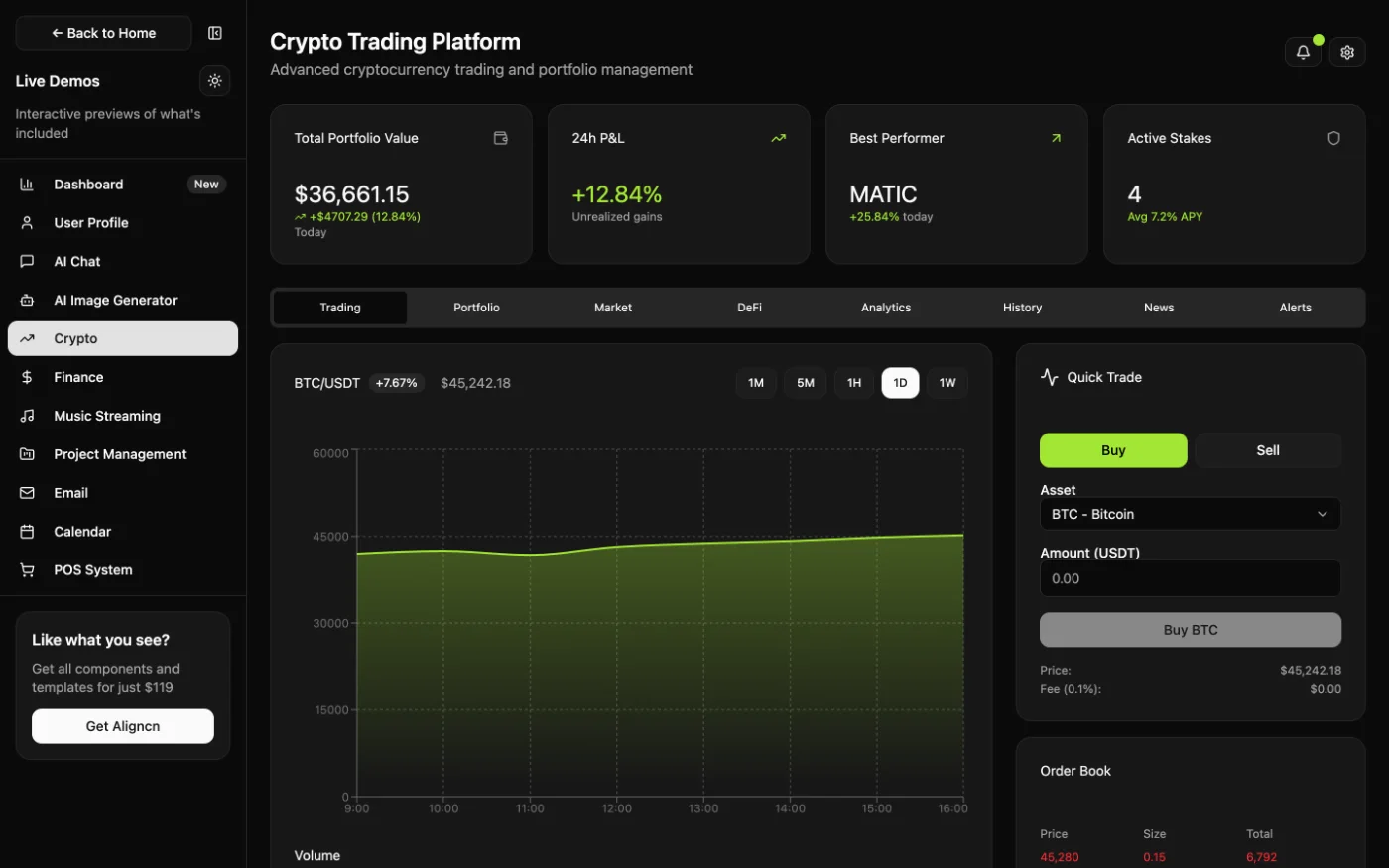
Task: Open AI Chat demo link
Action: pos(123,262)
